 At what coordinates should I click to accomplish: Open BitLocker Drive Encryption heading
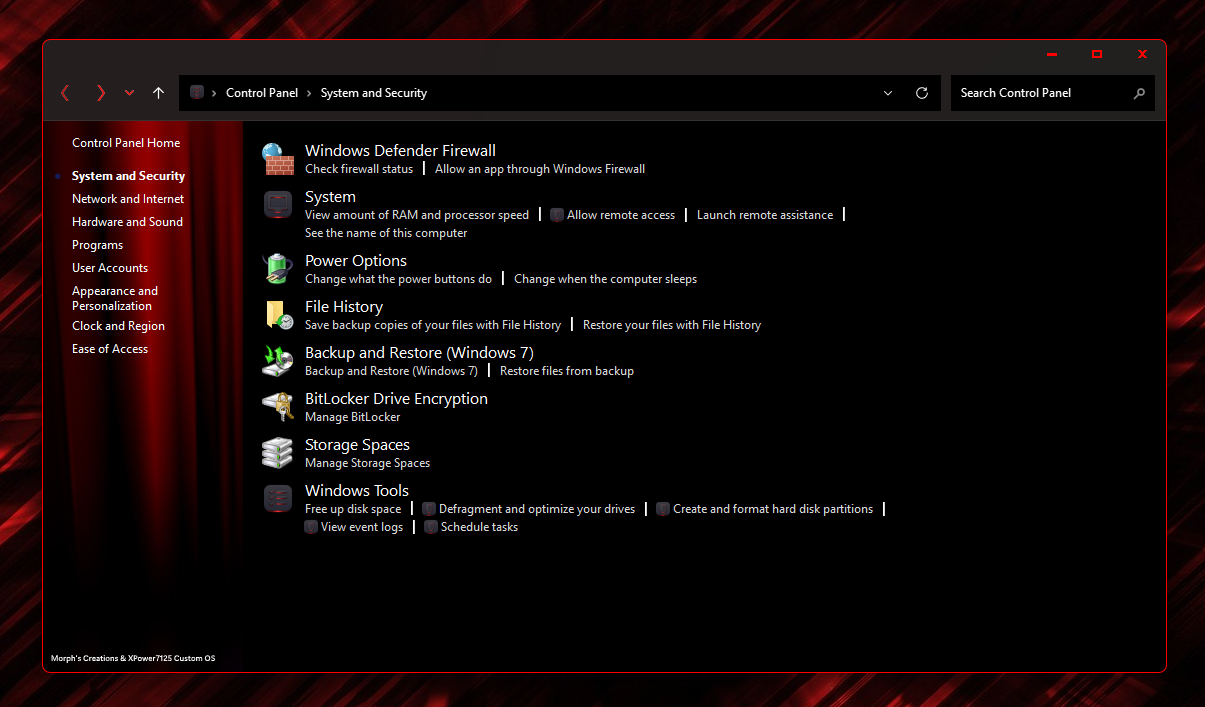point(396,399)
